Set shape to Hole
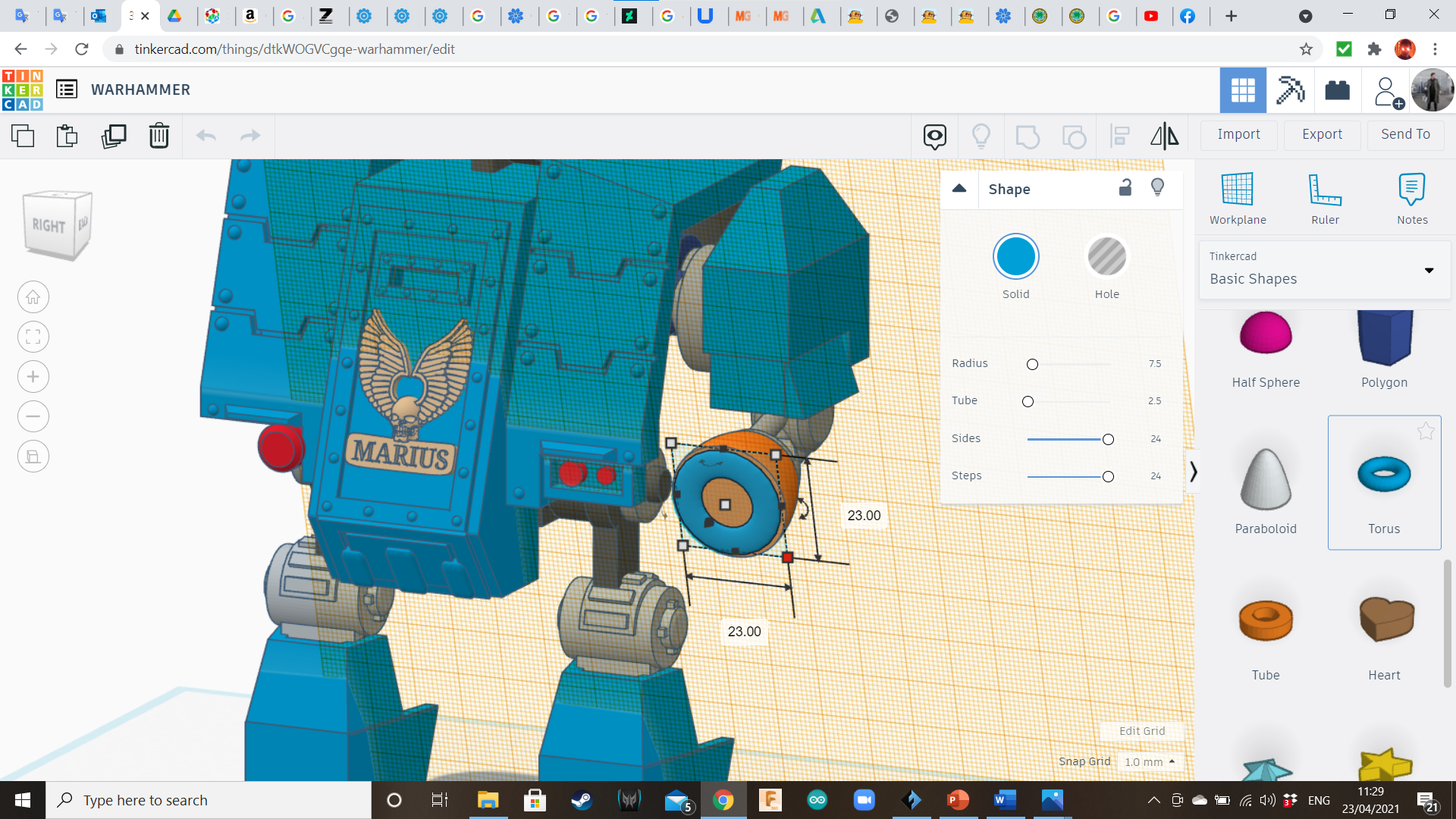Screen dimensions: 1456x819 click(1106, 257)
